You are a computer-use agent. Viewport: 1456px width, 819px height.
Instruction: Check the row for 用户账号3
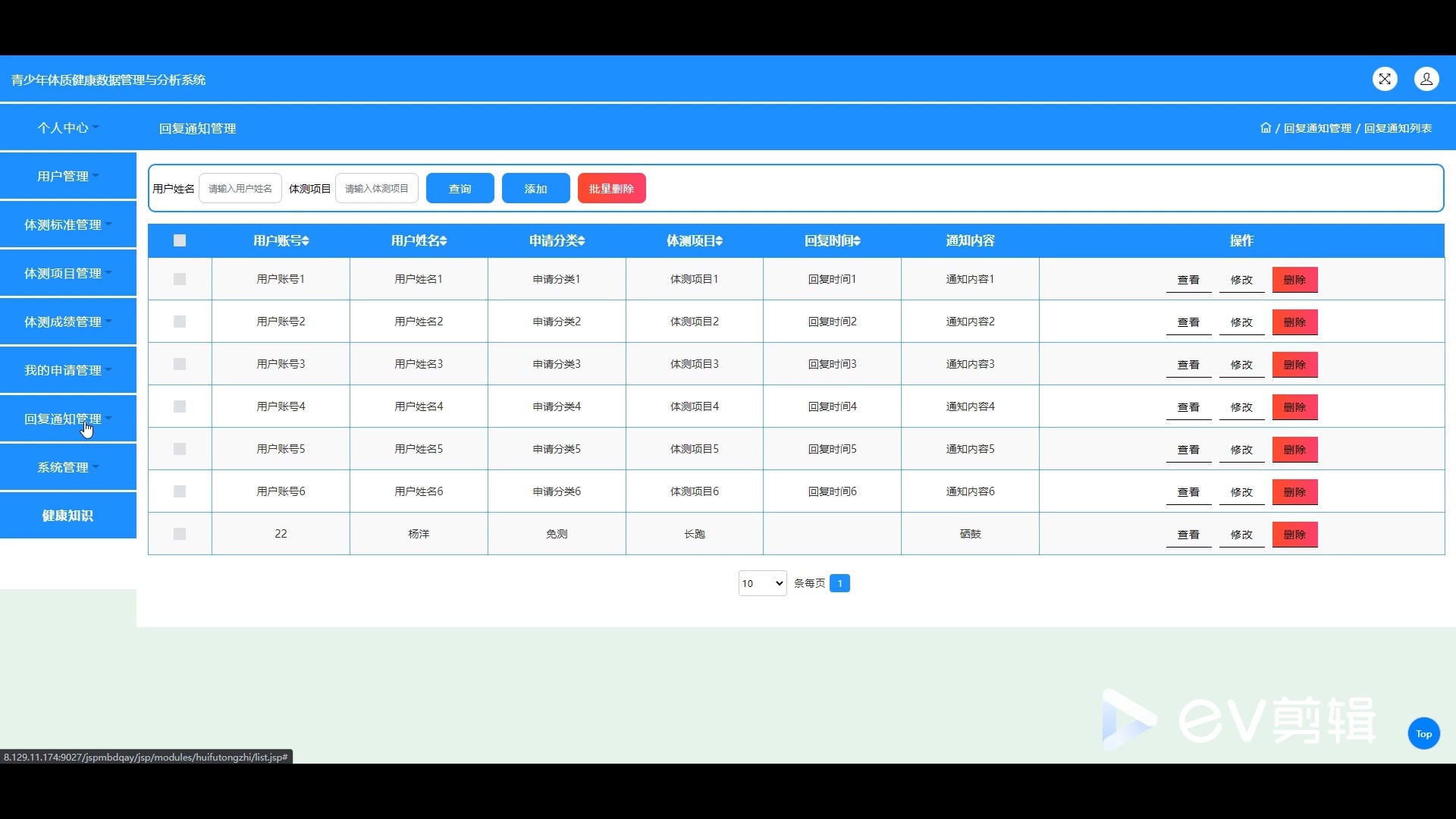(180, 364)
